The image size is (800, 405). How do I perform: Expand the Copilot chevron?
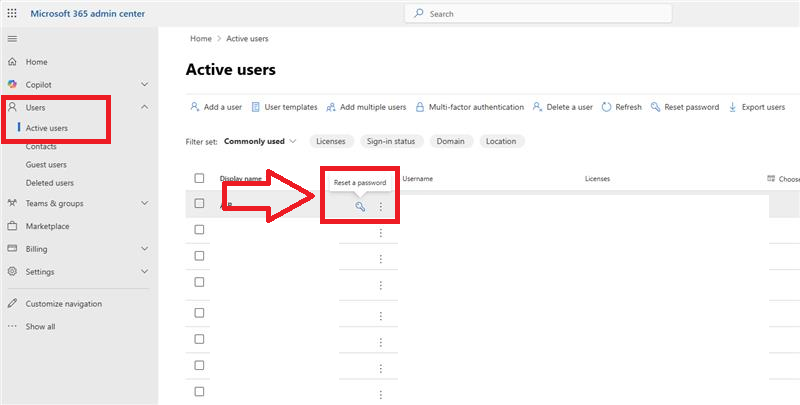(x=145, y=85)
